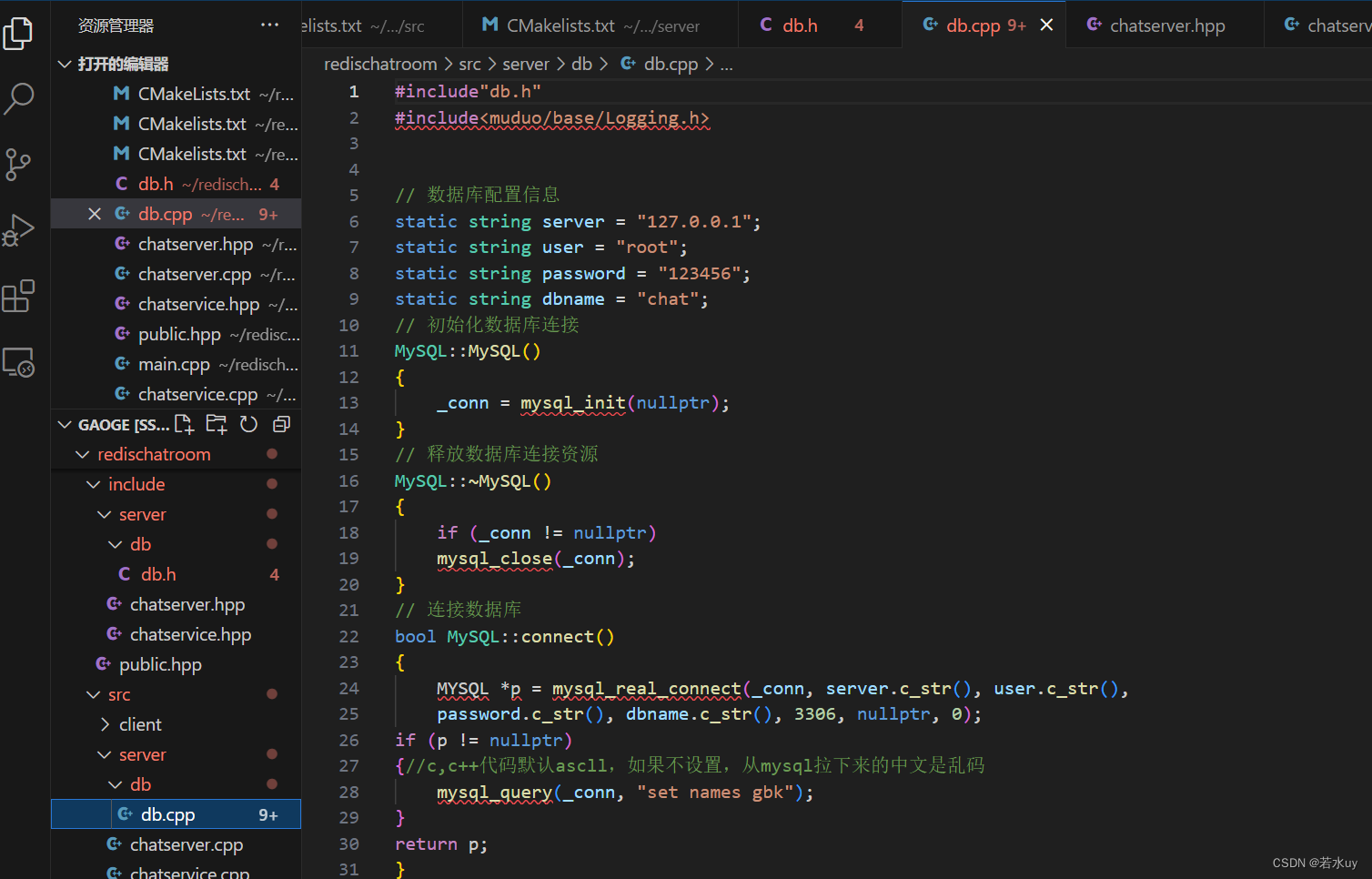
Task: Collapse the redischatroom folder
Action: point(83,454)
